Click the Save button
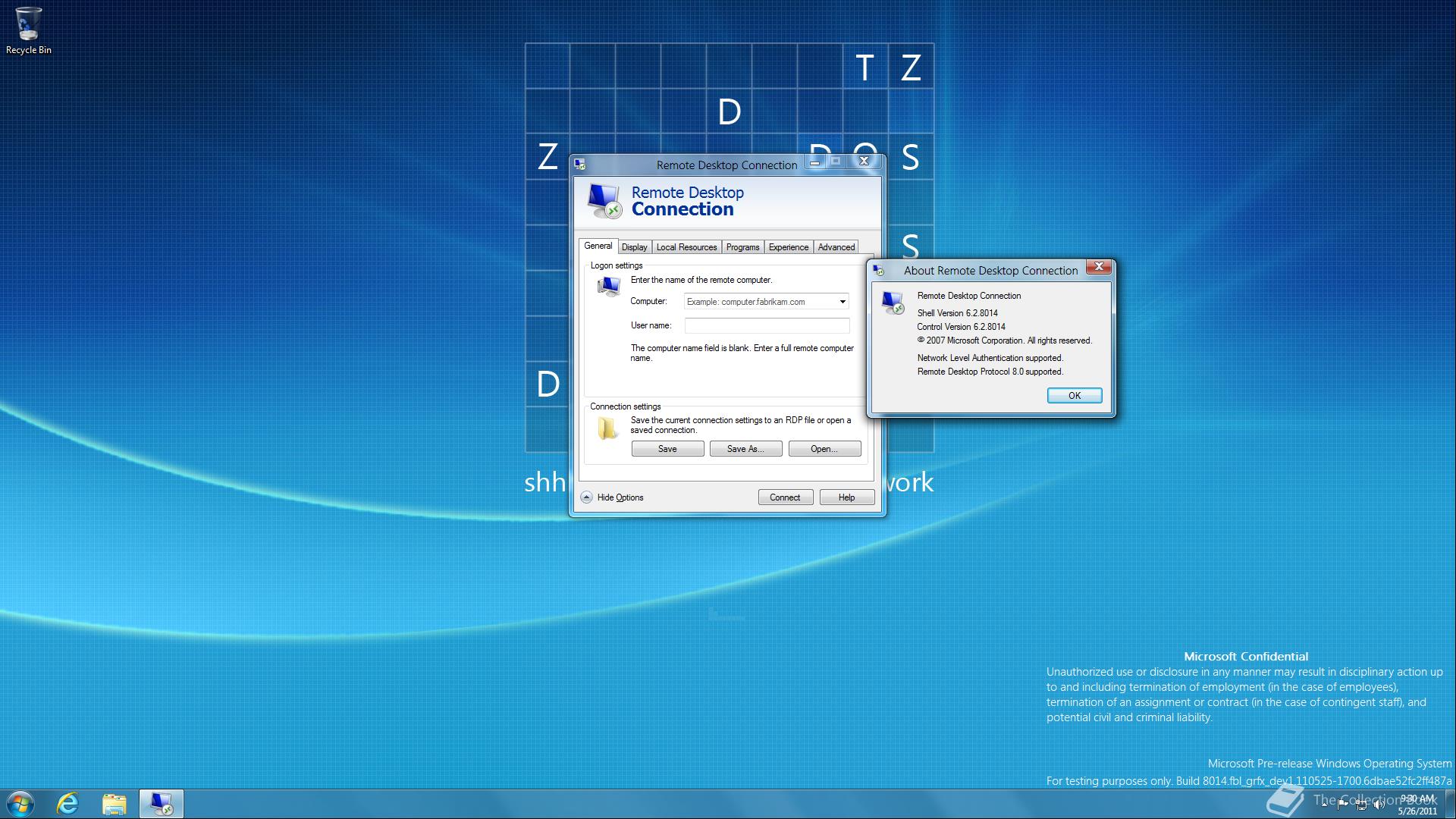 pyautogui.click(x=667, y=449)
